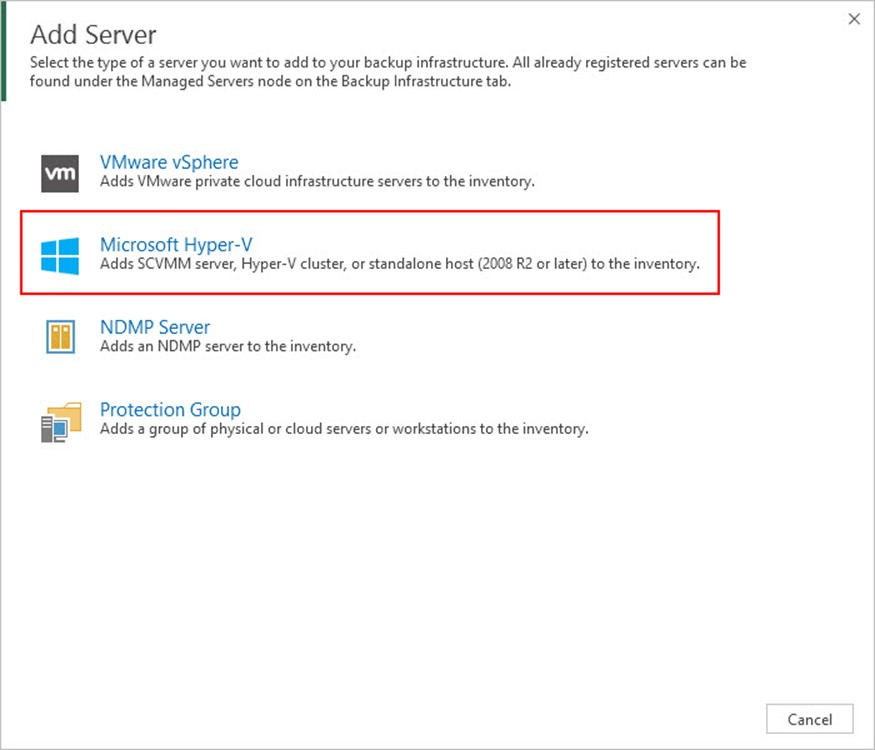Image resolution: width=875 pixels, height=750 pixels.
Task: Click the VMware vSphere vm icon
Action: pos(60,174)
